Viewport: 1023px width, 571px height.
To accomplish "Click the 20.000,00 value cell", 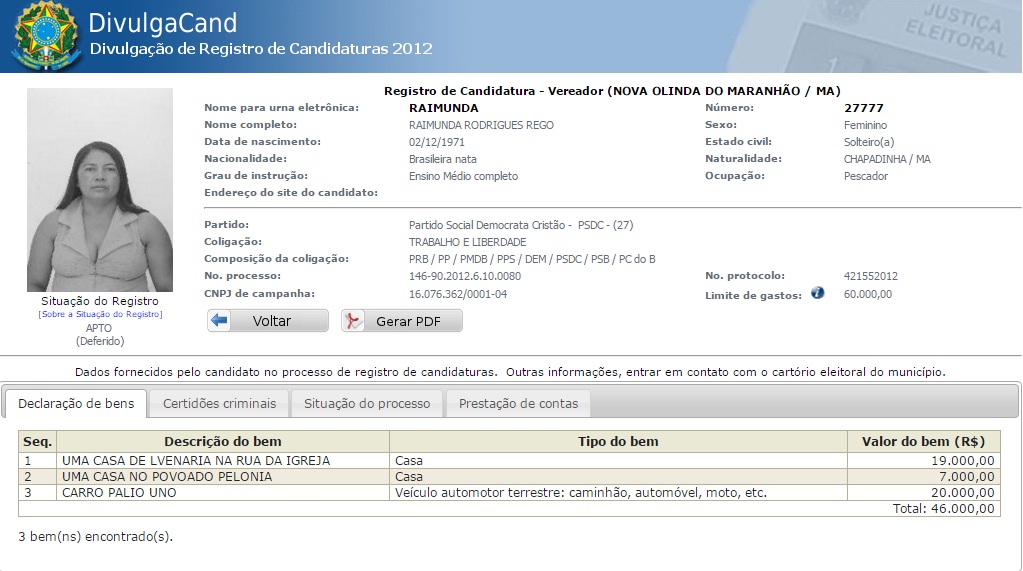I will 923,493.
